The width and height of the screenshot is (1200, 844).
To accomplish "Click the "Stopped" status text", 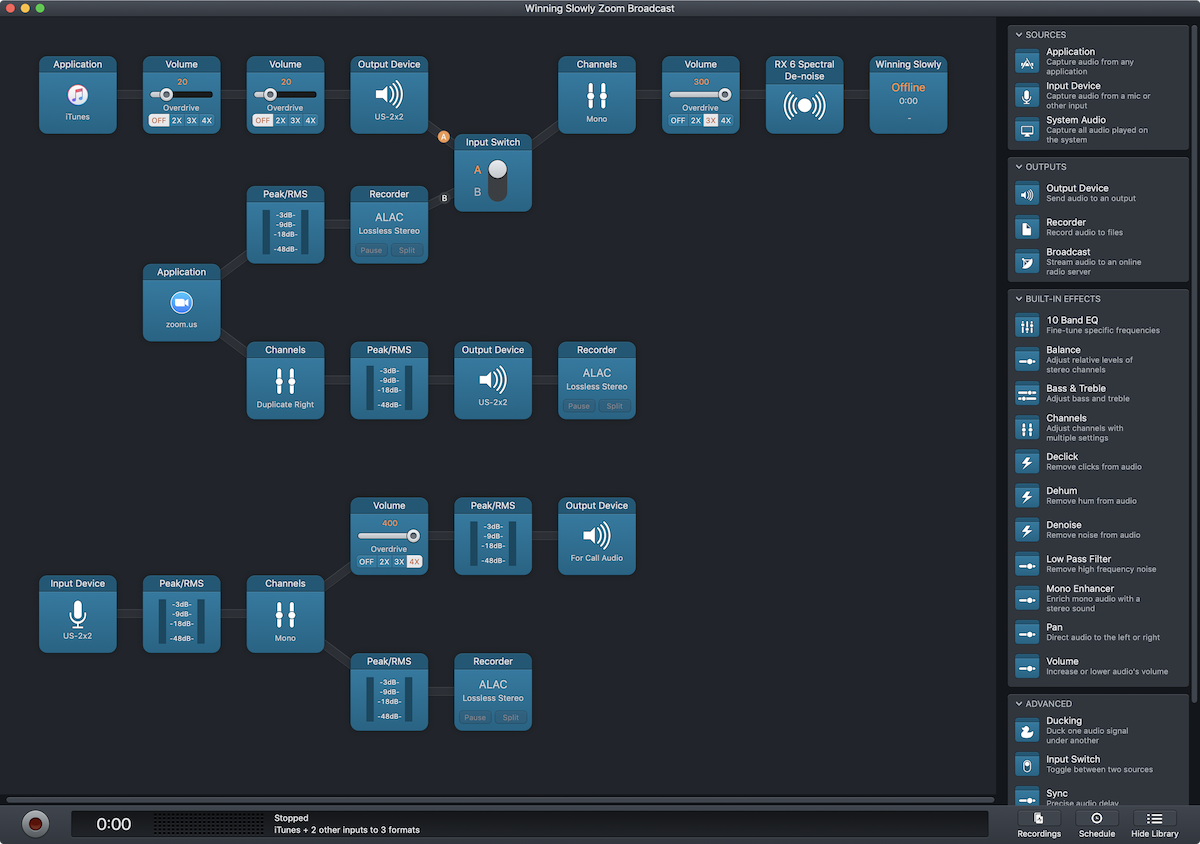I will pyautogui.click(x=292, y=818).
